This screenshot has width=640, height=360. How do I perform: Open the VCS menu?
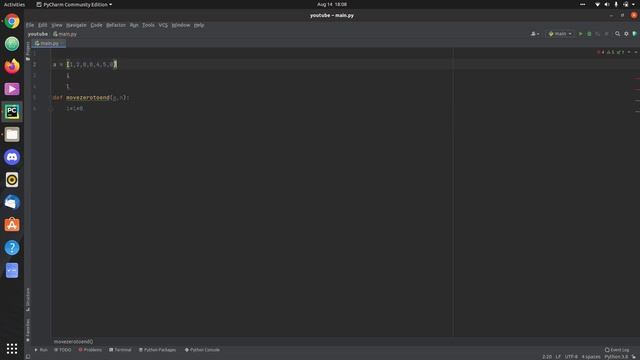[x=163, y=25]
